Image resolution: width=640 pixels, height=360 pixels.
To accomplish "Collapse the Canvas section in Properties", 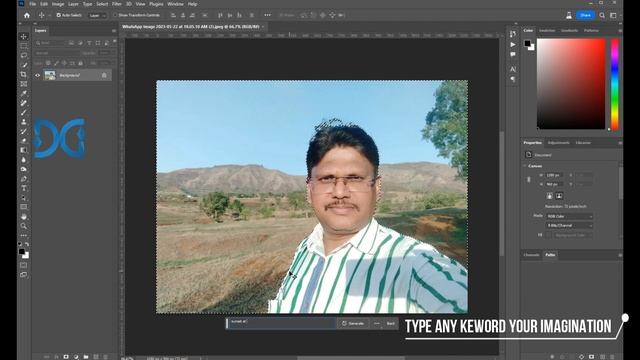I will (525, 166).
